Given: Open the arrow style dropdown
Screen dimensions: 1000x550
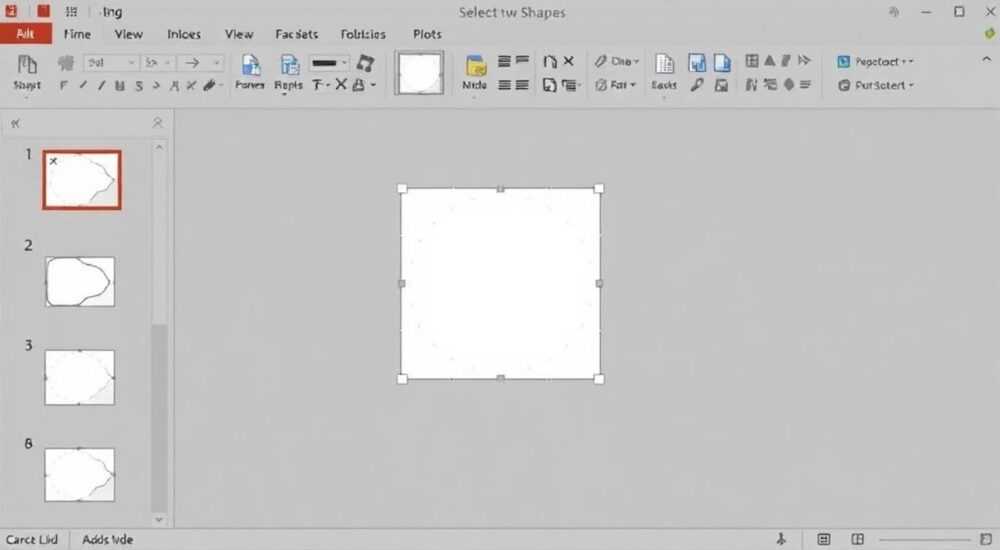Looking at the screenshot, I should pyautogui.click(x=200, y=63).
